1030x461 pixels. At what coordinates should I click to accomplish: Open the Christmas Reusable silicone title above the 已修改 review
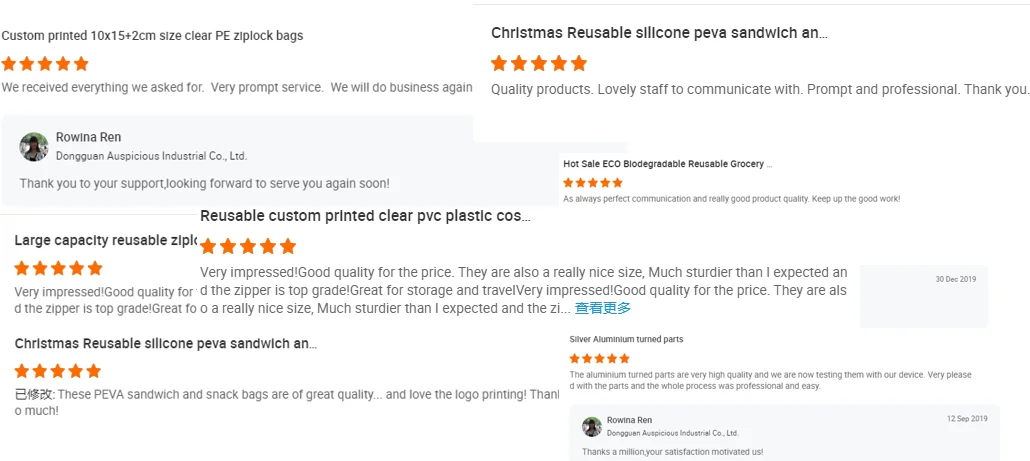pos(165,344)
